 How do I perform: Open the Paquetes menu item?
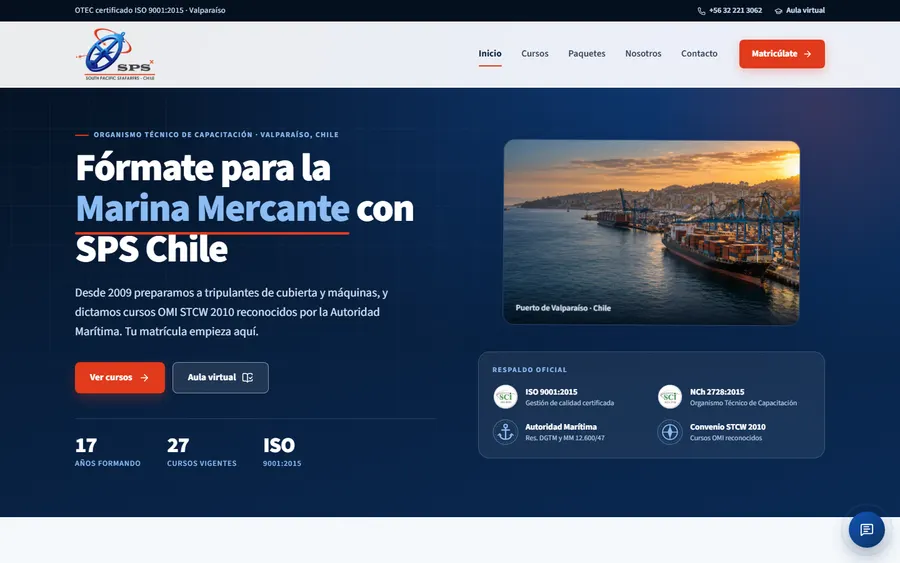(587, 54)
